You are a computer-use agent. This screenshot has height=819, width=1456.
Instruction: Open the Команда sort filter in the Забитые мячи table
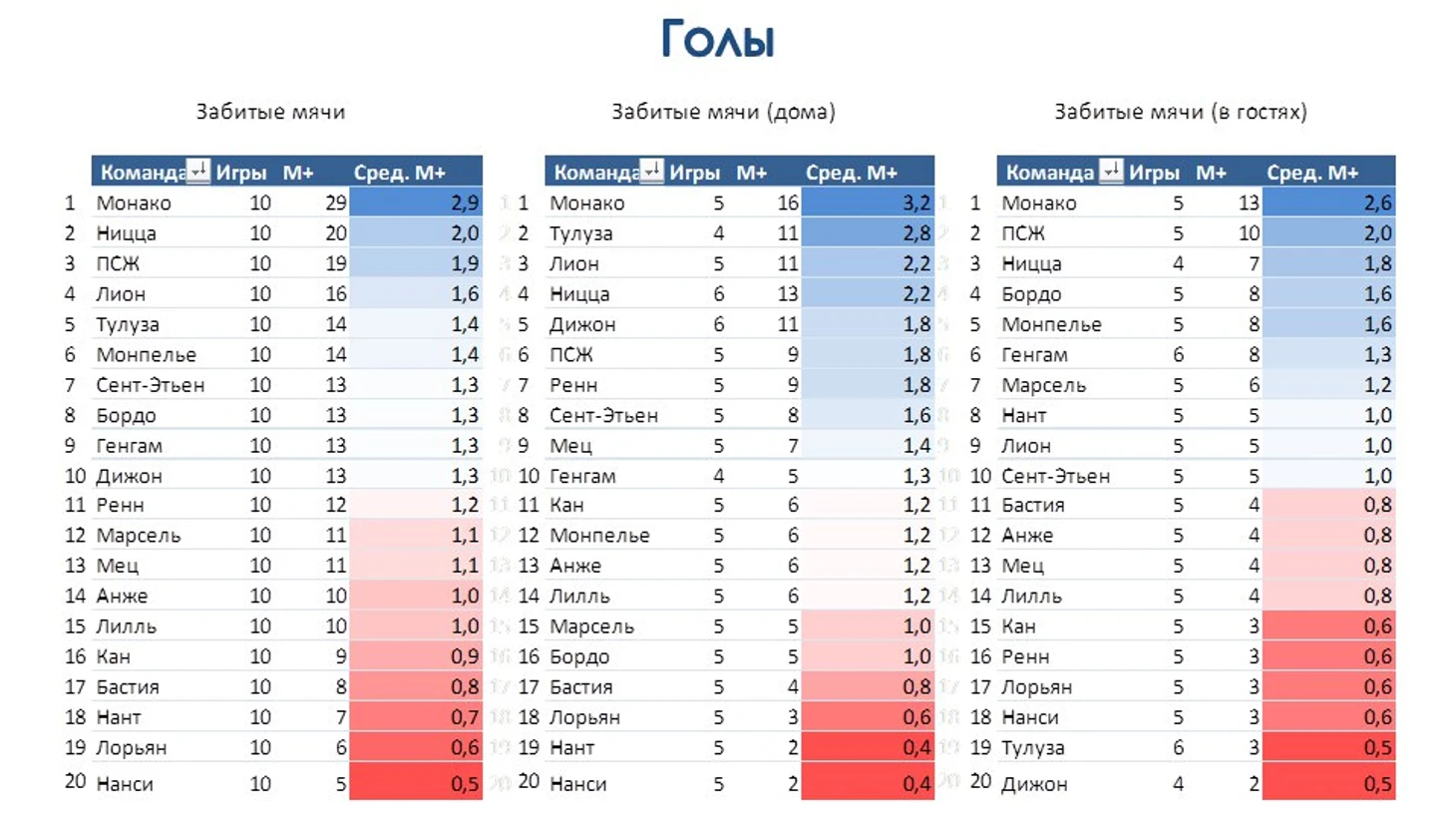(x=198, y=171)
